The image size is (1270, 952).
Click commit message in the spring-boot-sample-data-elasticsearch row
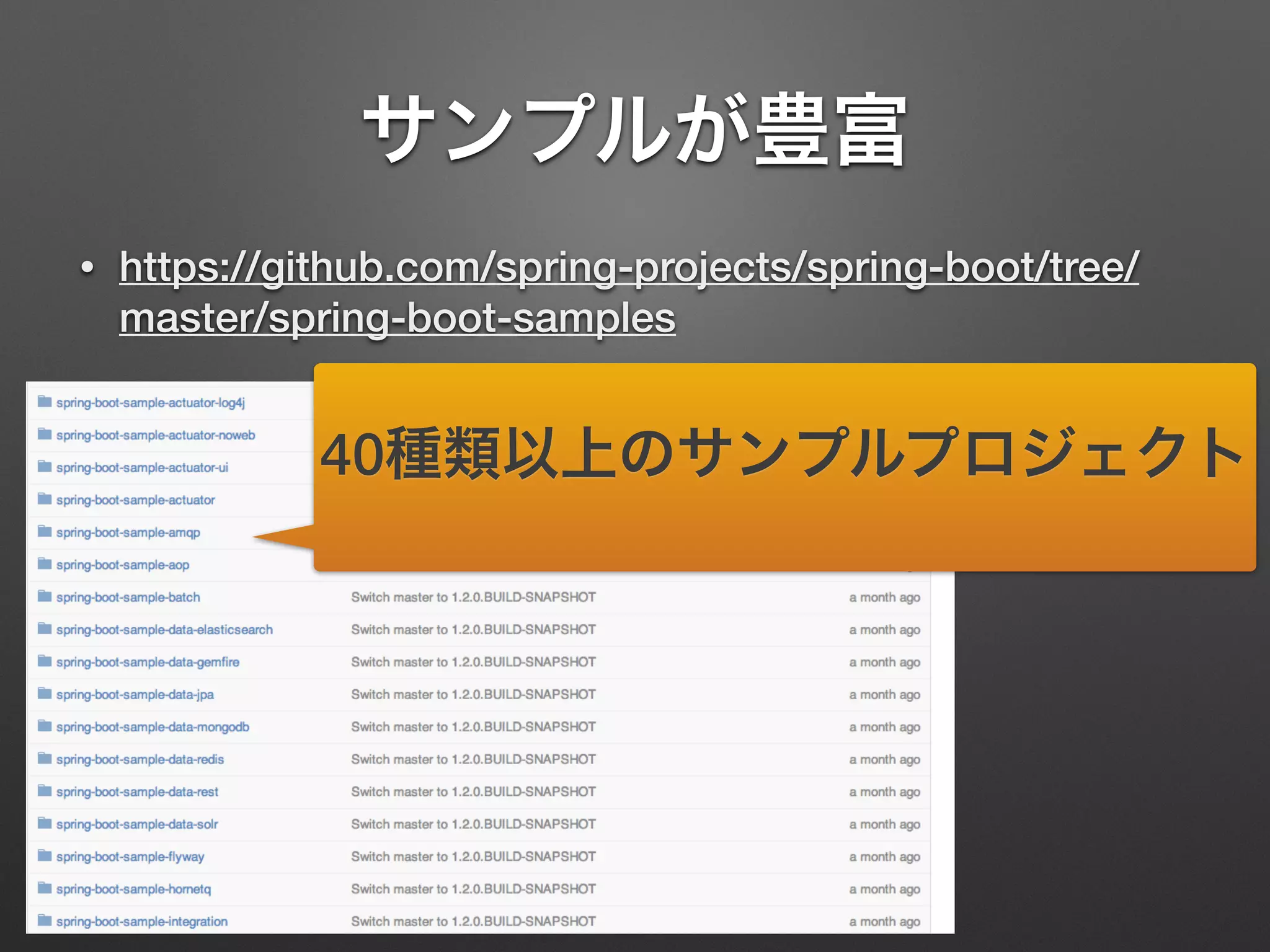[x=474, y=629]
